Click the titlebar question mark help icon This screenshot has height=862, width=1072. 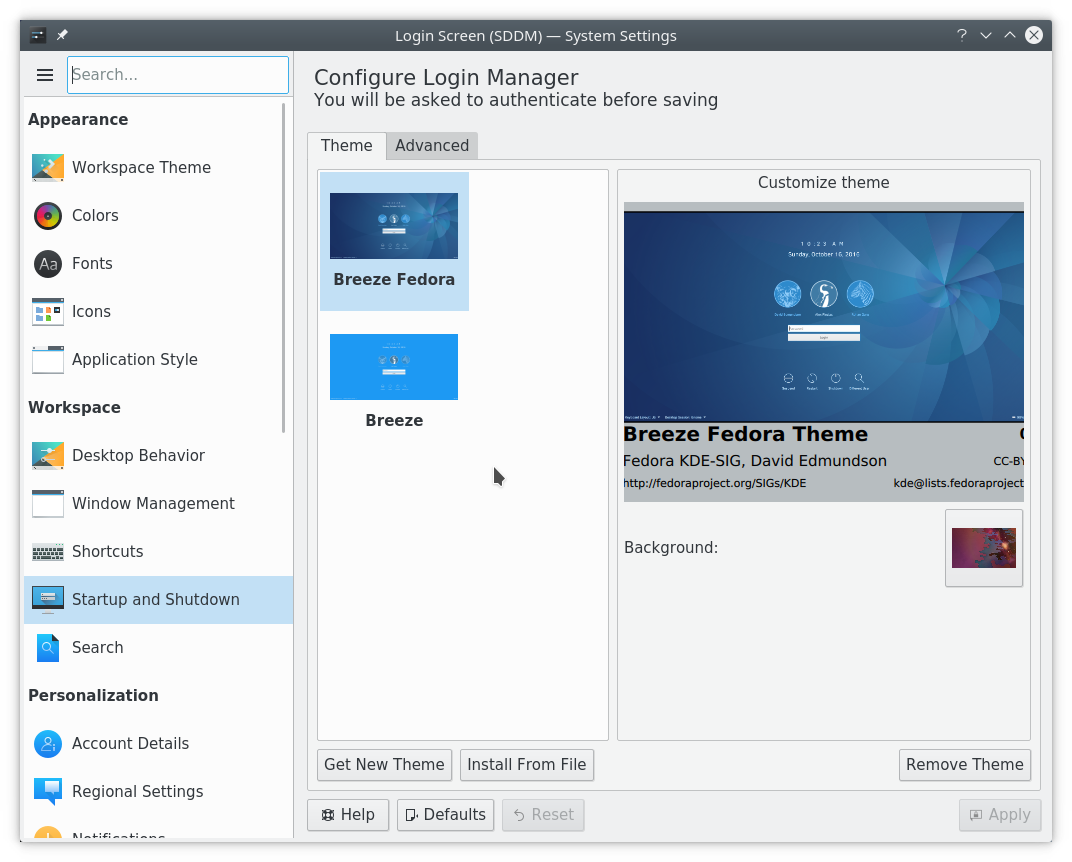click(x=962, y=35)
